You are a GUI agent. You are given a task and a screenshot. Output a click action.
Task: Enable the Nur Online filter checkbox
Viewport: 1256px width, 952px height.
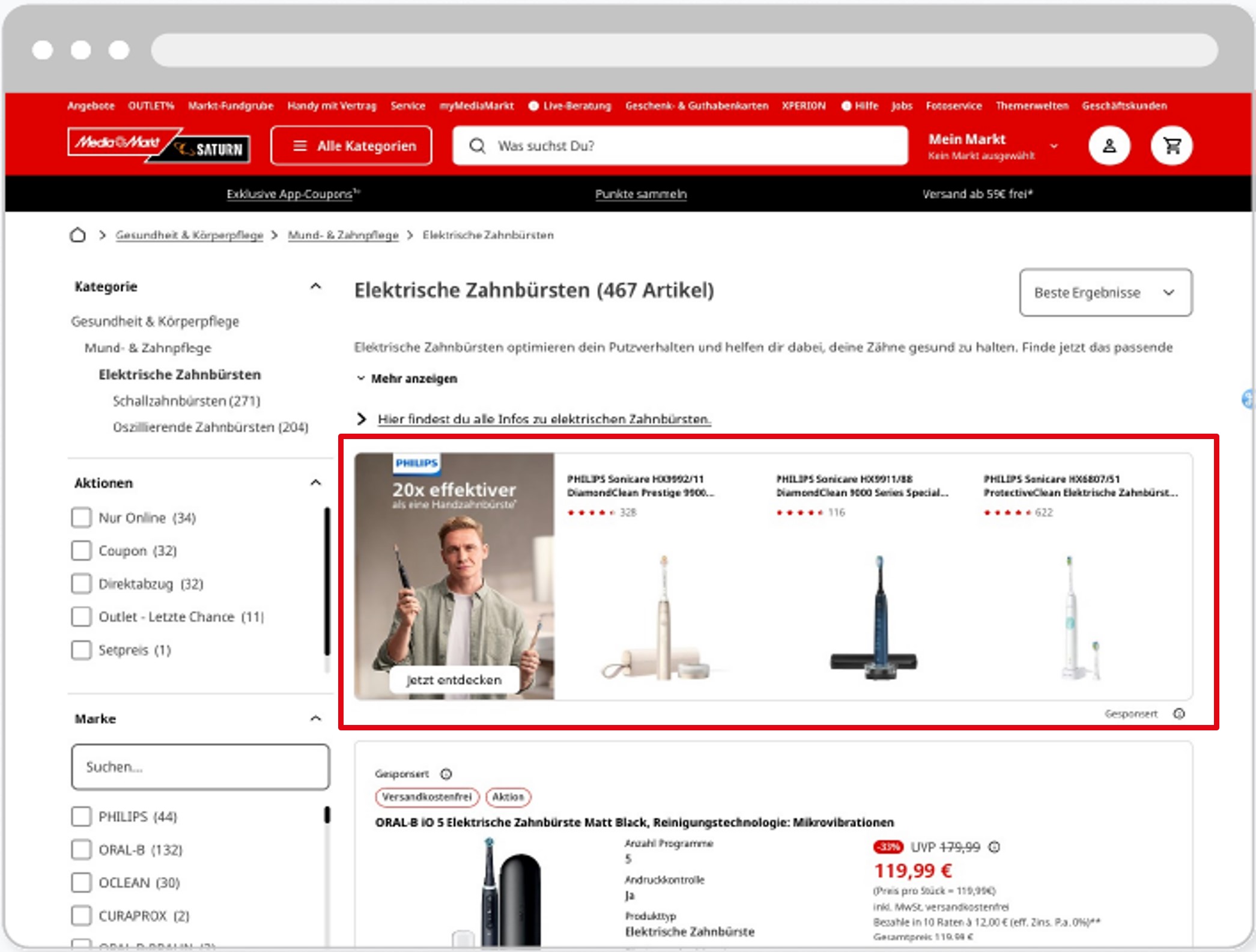[82, 518]
